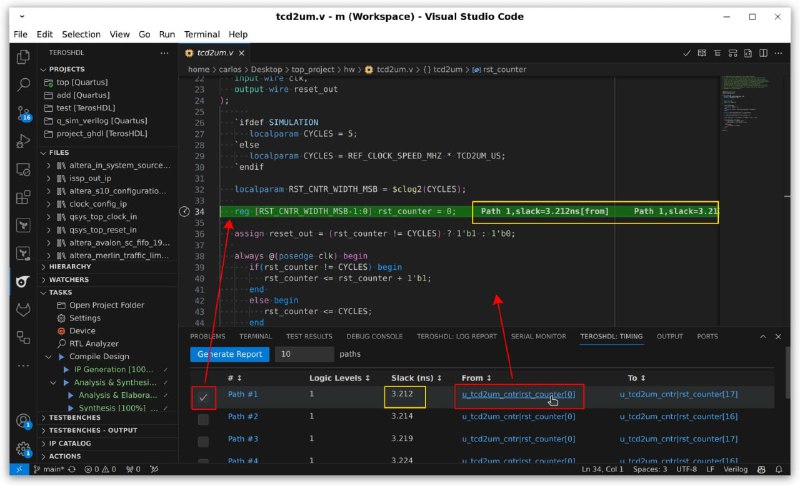
Task: Click the remote window indicator in status bar
Action: 19,469
